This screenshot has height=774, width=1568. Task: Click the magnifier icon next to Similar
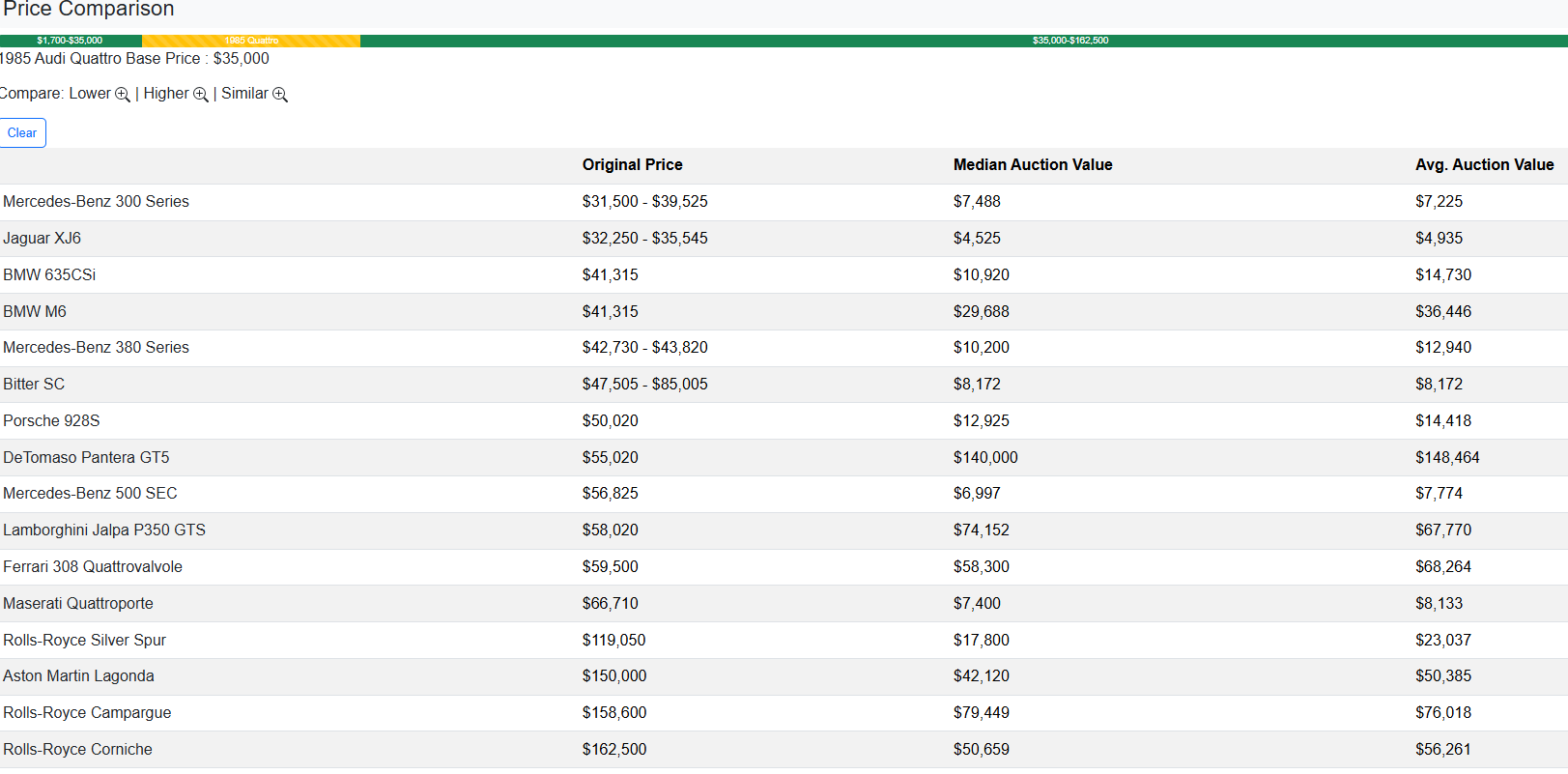click(280, 95)
